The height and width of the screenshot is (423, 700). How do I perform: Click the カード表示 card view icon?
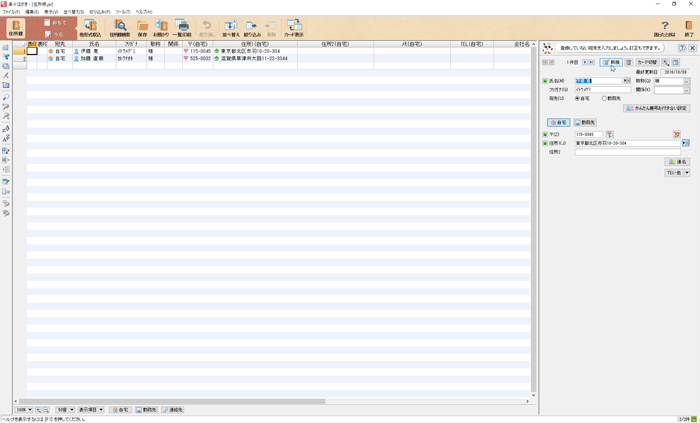[x=294, y=28]
